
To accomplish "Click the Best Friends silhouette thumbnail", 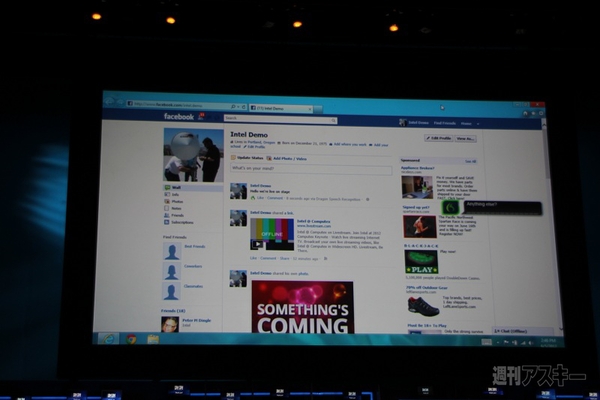I will click(172, 251).
